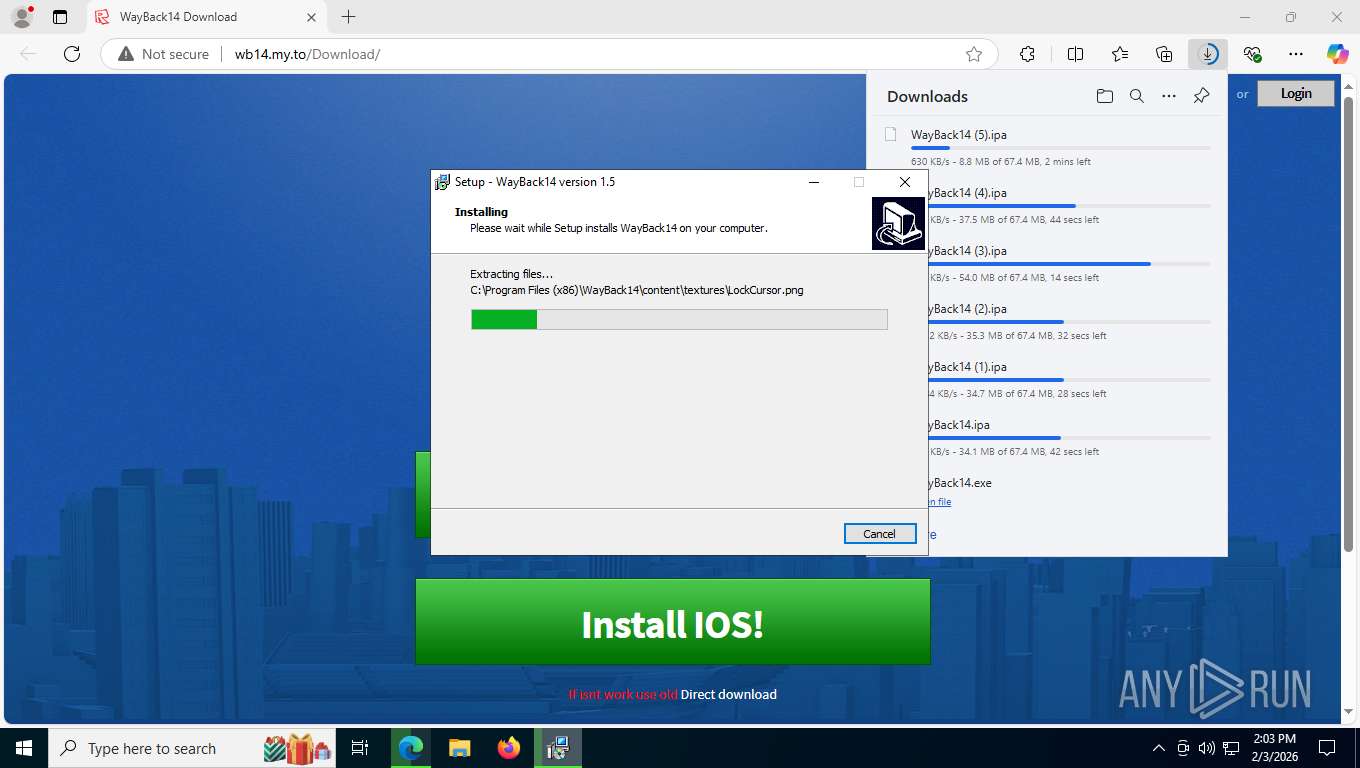Cancel the WayBack14 setup installation
Image resolution: width=1360 pixels, height=768 pixels.
tap(879, 533)
